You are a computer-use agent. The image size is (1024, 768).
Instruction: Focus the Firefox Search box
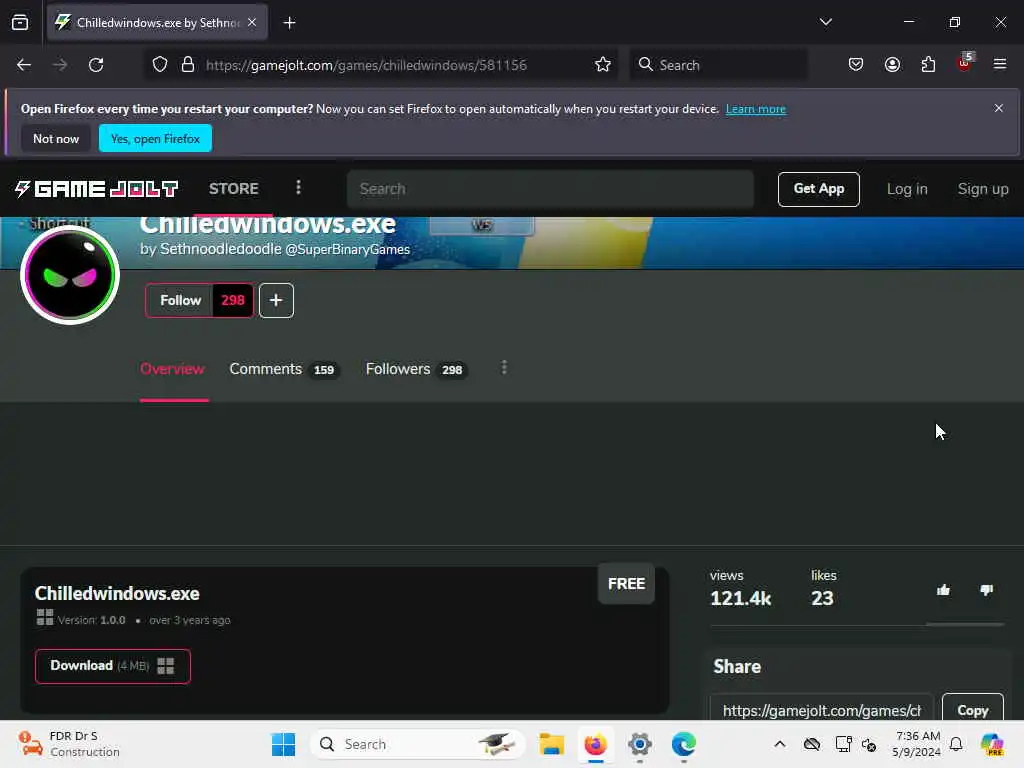coord(718,65)
